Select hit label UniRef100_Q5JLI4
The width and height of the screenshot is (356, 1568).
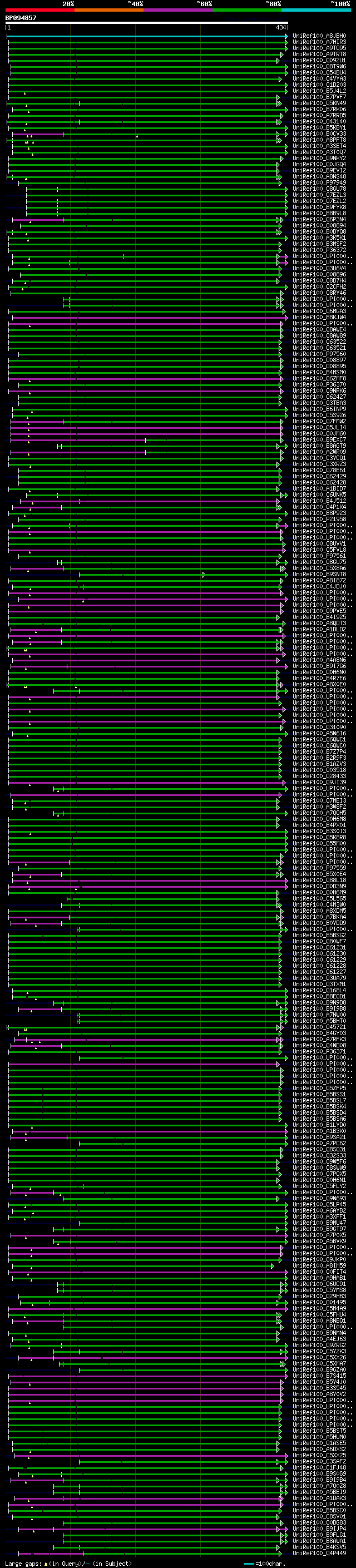click(x=319, y=427)
